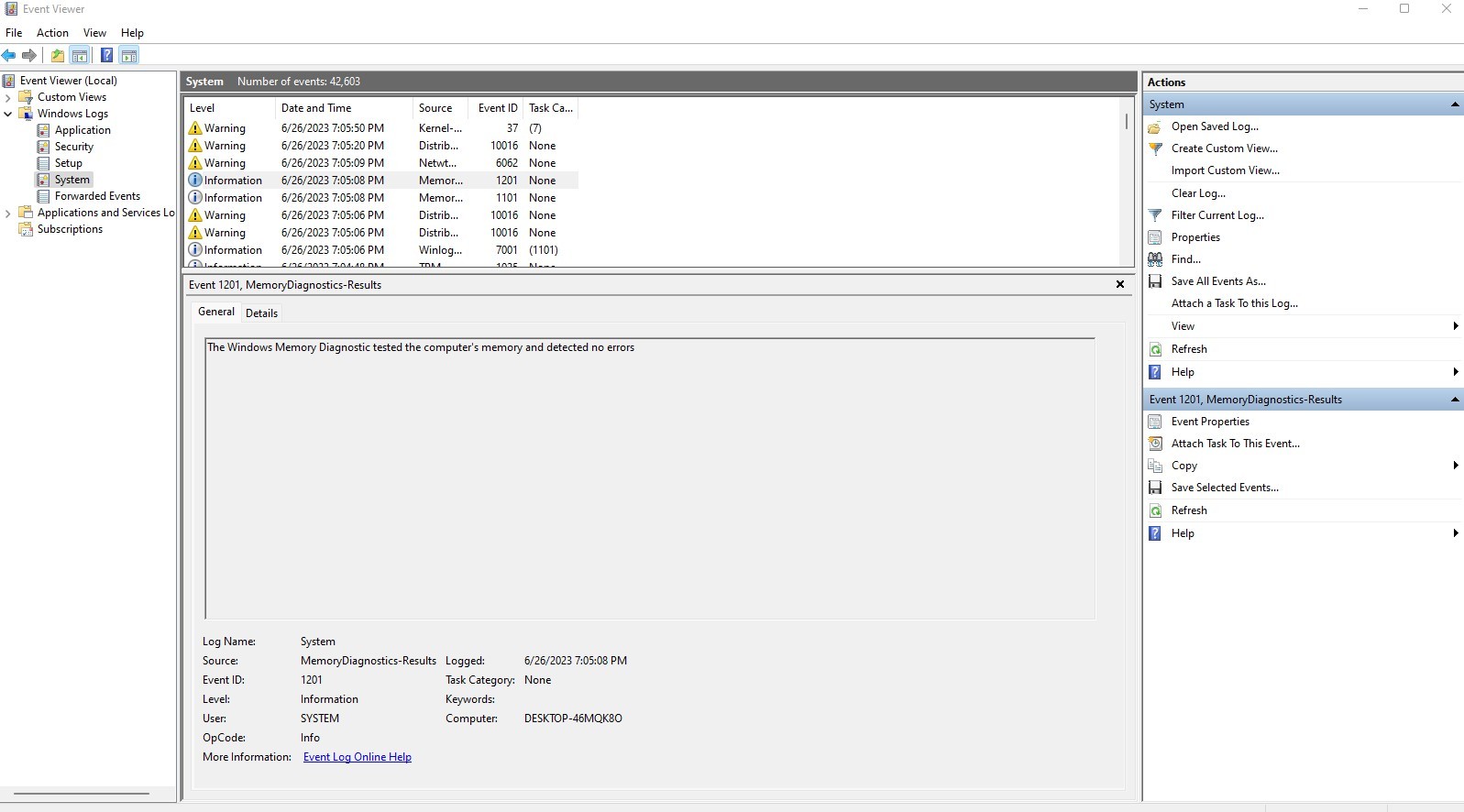Viewport: 1464px width, 812px height.
Task: Sort by the Event ID column header
Action: click(x=498, y=108)
